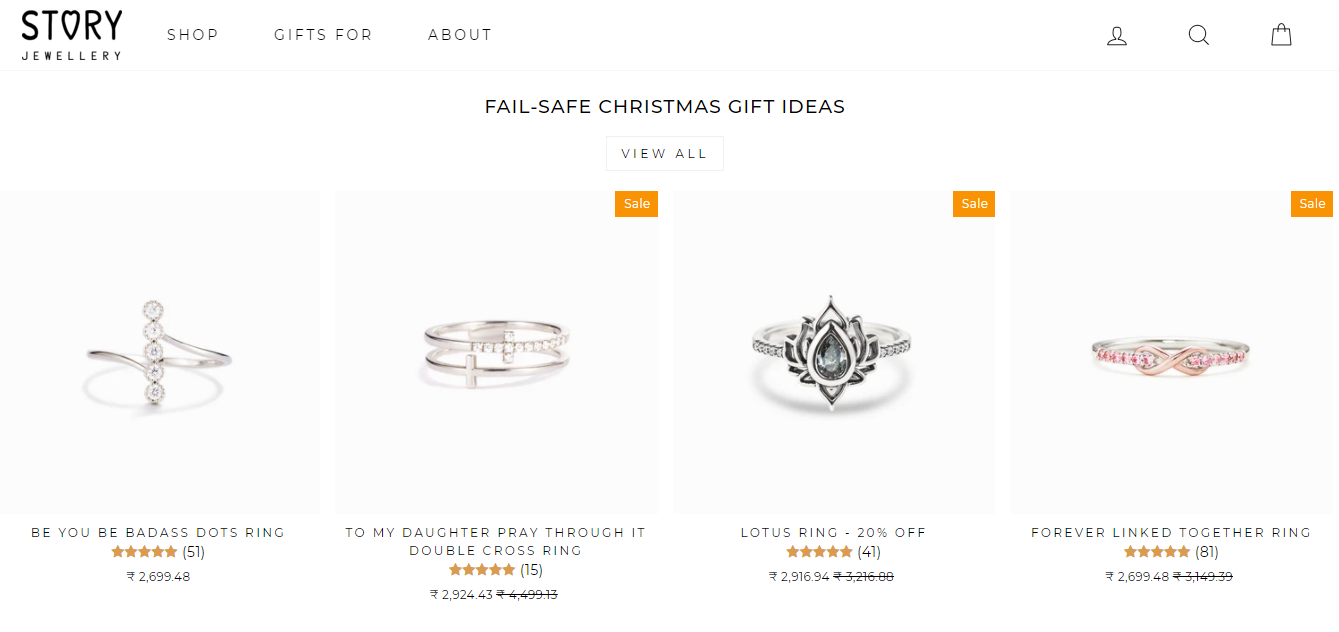This screenshot has width=1339, height=632.
Task: Click star rating of Forever Linked Together Ring
Action: (1157, 551)
